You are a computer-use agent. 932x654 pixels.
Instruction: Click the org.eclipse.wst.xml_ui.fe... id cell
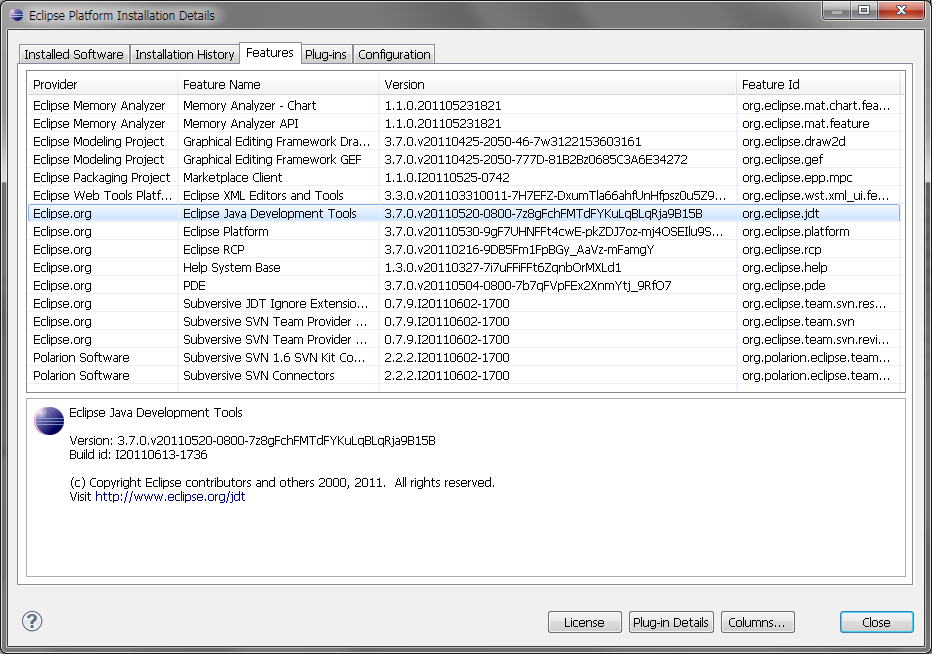[x=816, y=195]
